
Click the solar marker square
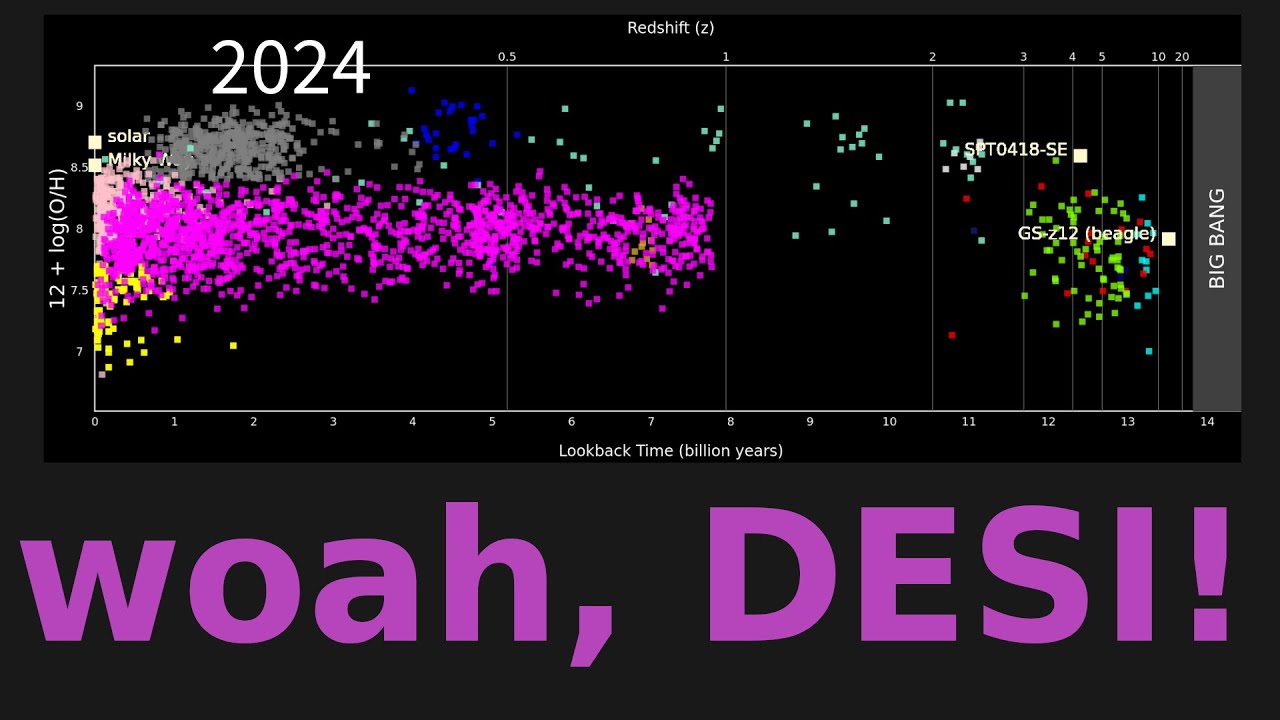tap(95, 142)
